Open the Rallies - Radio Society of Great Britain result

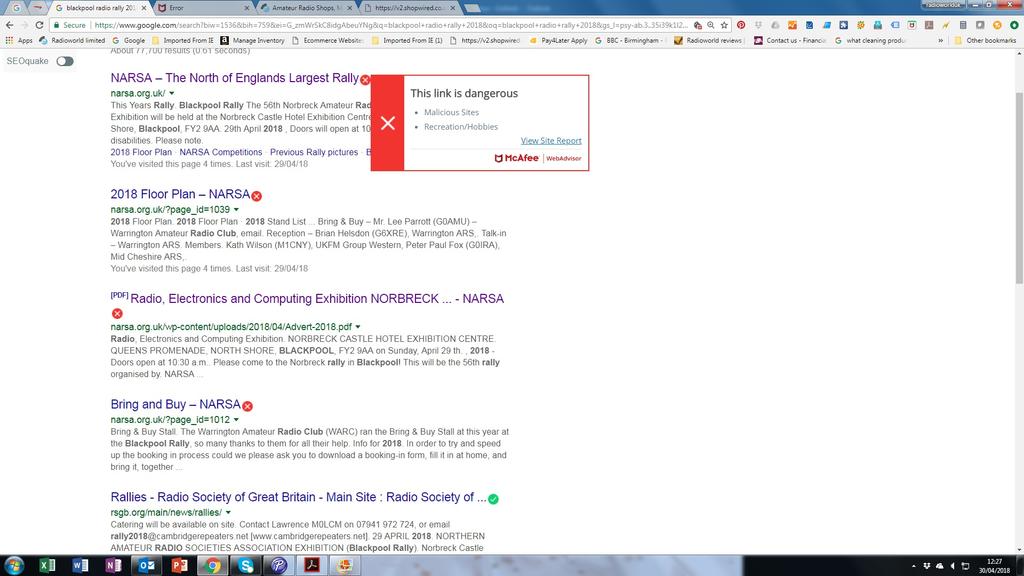[x=298, y=497]
